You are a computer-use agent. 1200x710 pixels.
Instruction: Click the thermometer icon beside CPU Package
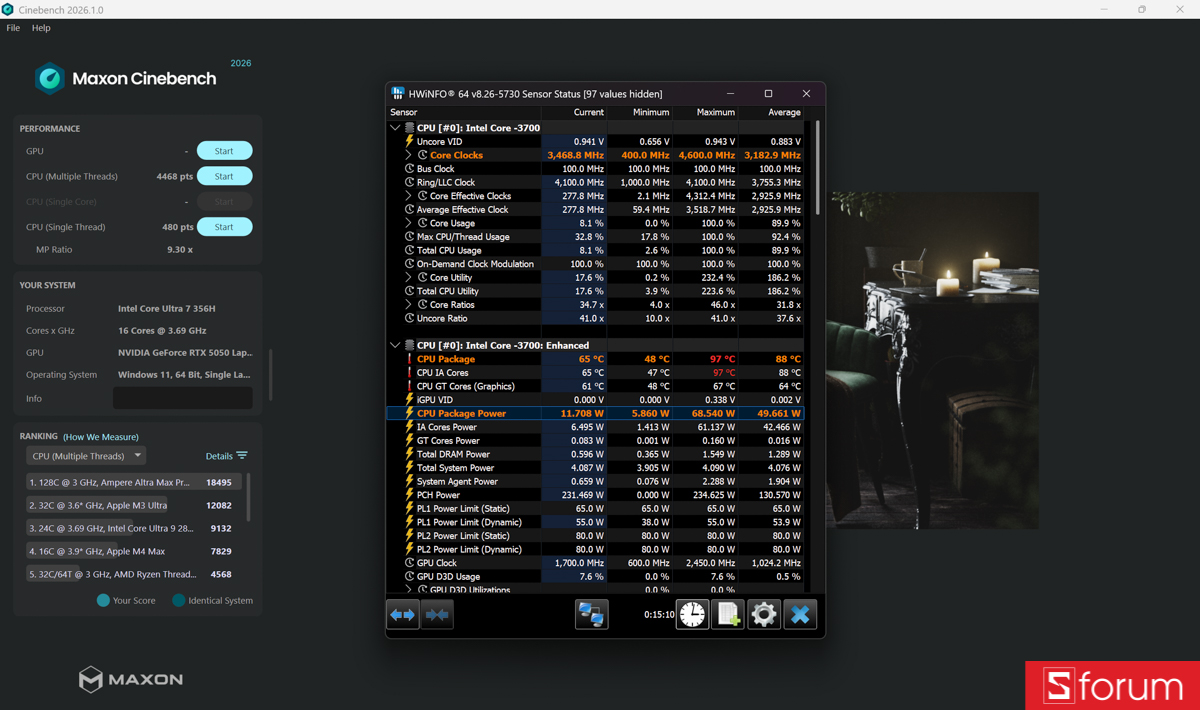pyautogui.click(x=409, y=359)
